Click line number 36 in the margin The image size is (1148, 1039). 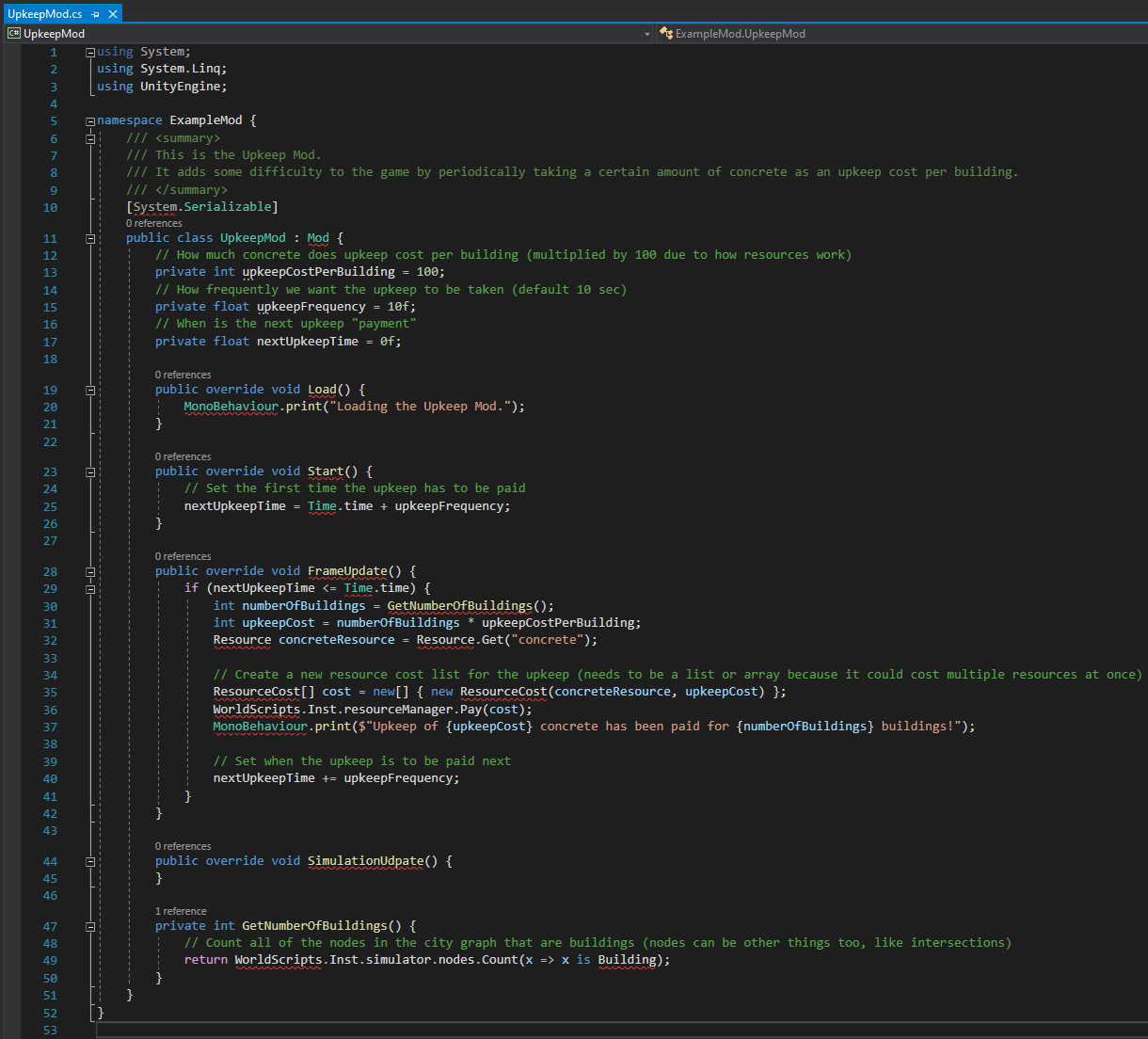pos(50,711)
